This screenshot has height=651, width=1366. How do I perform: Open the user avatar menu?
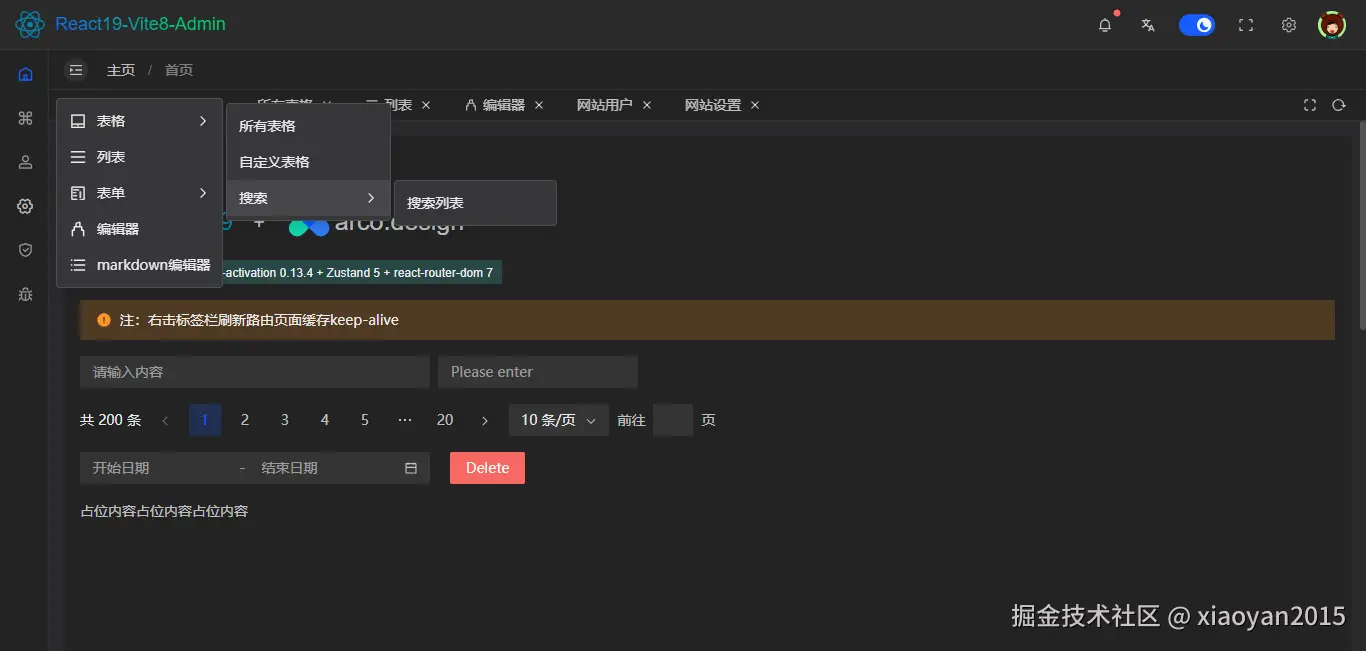pyautogui.click(x=1332, y=25)
